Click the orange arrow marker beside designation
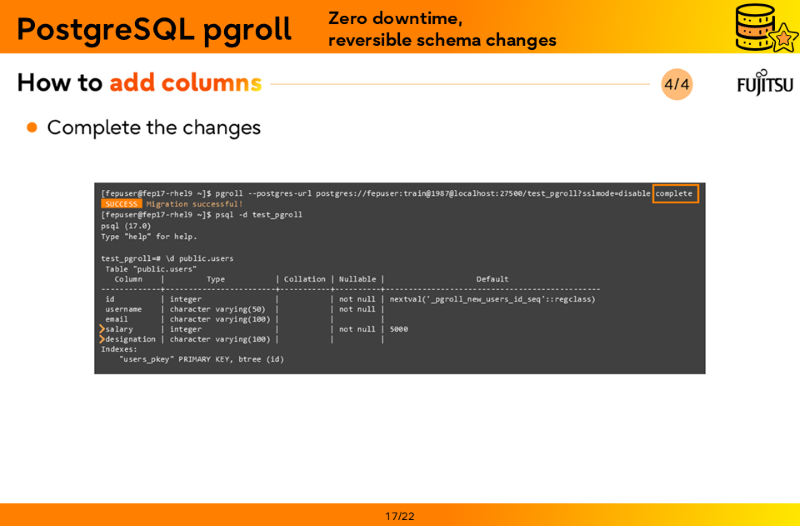The width and height of the screenshot is (800, 526). point(101,339)
